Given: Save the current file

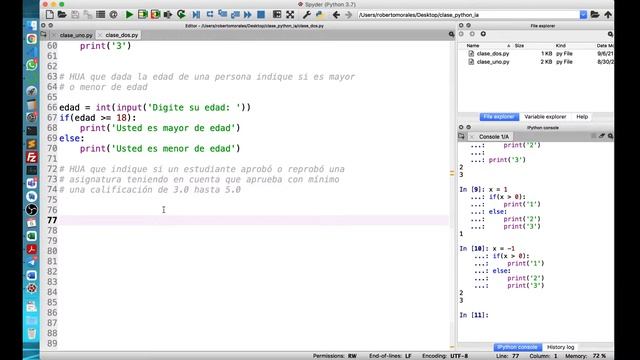Looking at the screenshot, I should click(x=75, y=15).
